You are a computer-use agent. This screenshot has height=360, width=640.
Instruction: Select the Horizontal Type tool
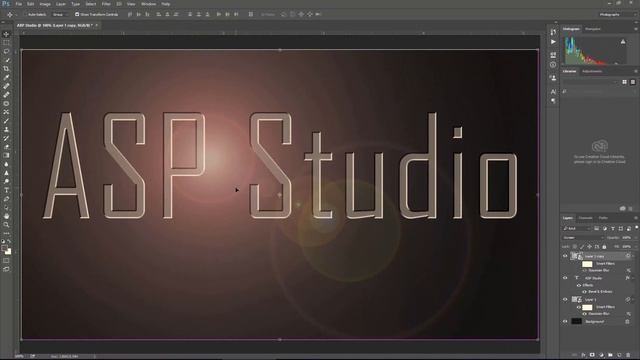tap(6, 190)
